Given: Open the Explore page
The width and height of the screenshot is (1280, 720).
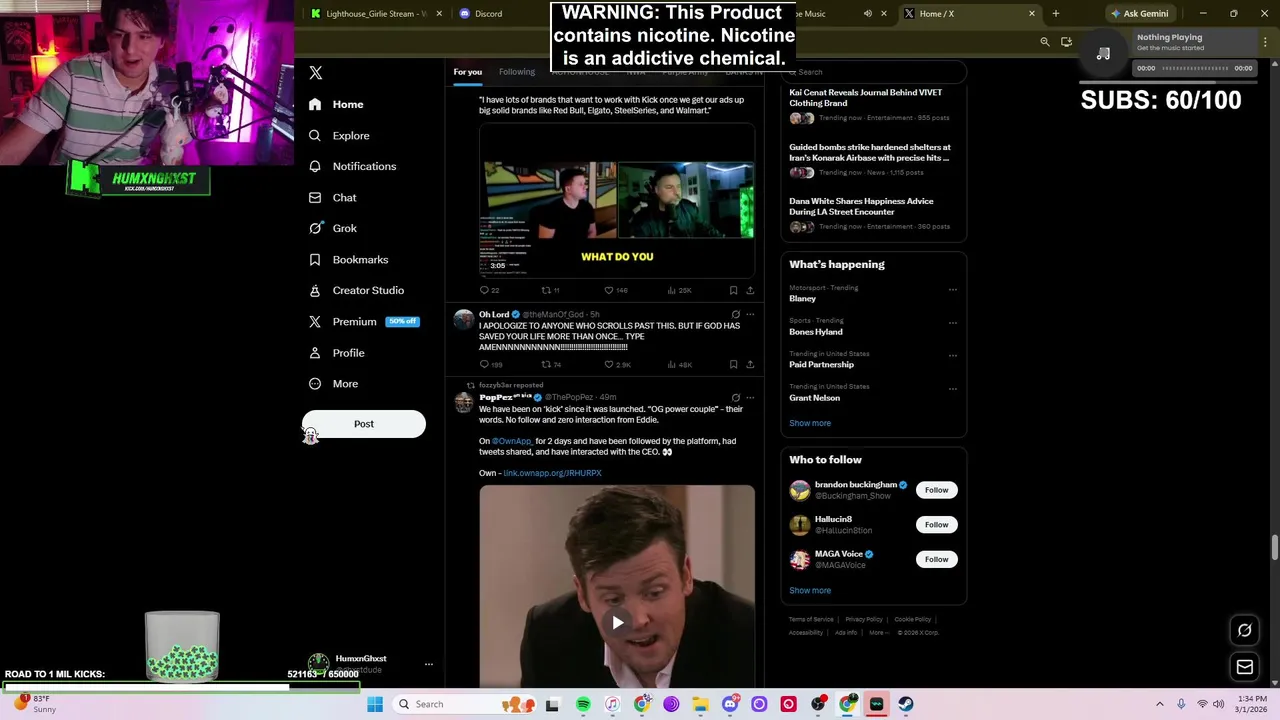Looking at the screenshot, I should pyautogui.click(x=339, y=135).
